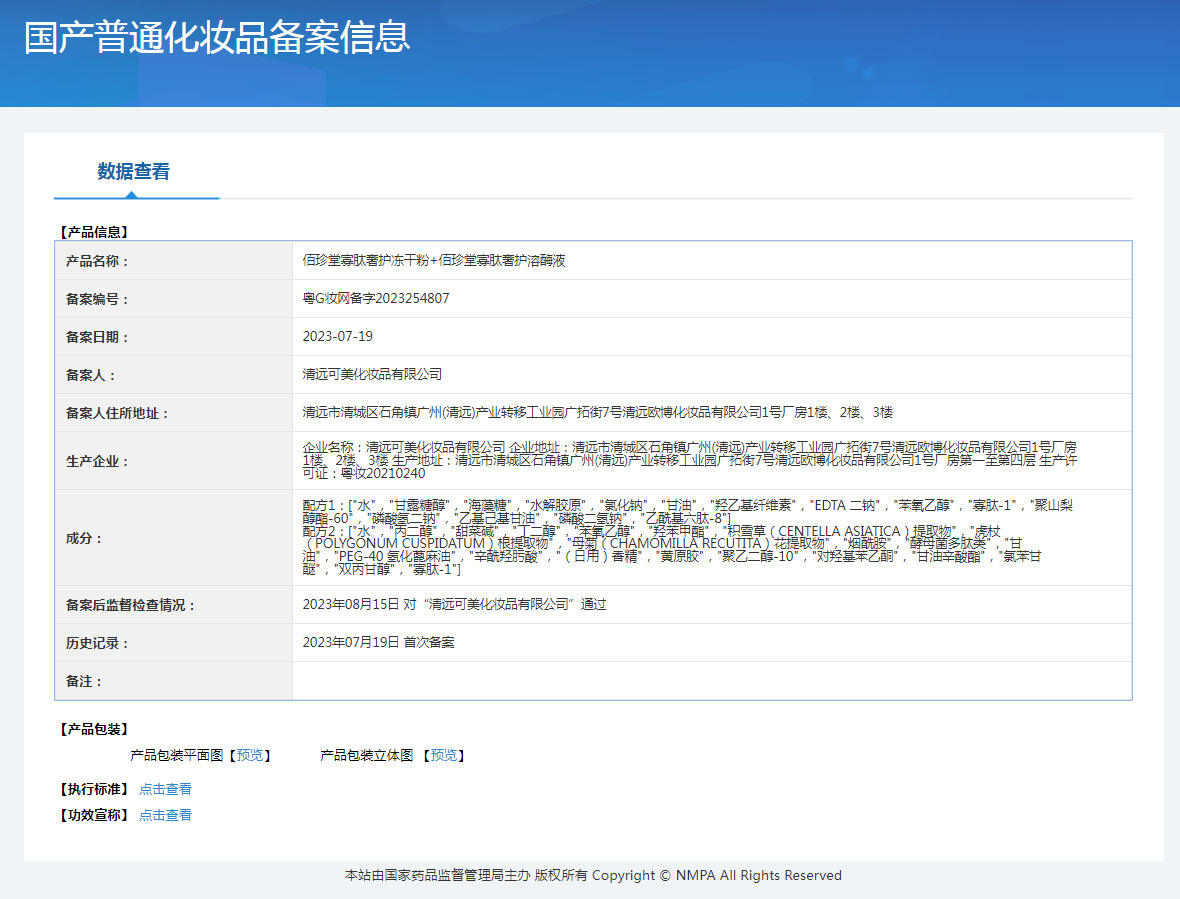Click the 2023年07月19日 首次备案 history entry
This screenshot has width=1180, height=899.
click(x=378, y=642)
